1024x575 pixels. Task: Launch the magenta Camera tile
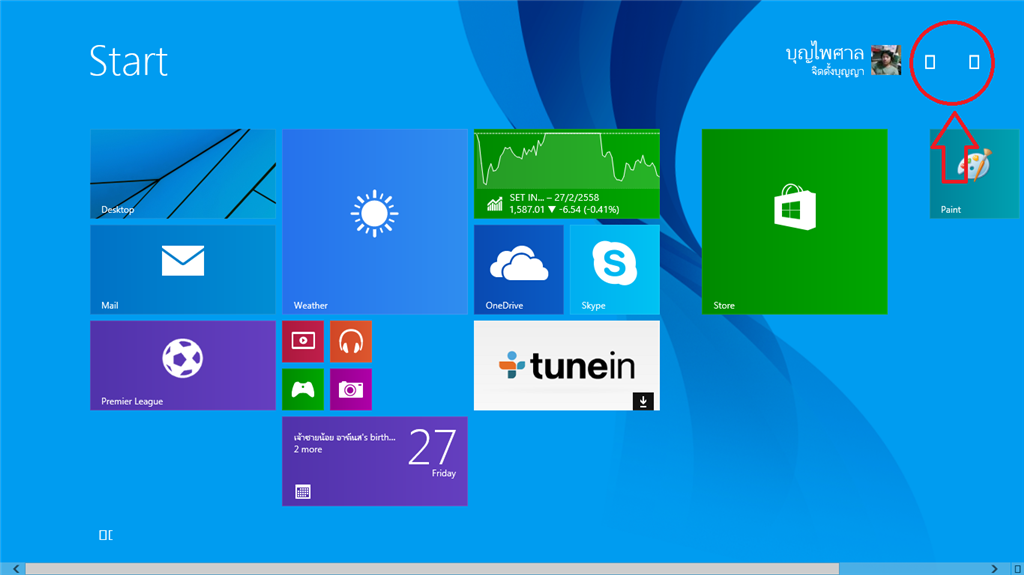(351, 389)
